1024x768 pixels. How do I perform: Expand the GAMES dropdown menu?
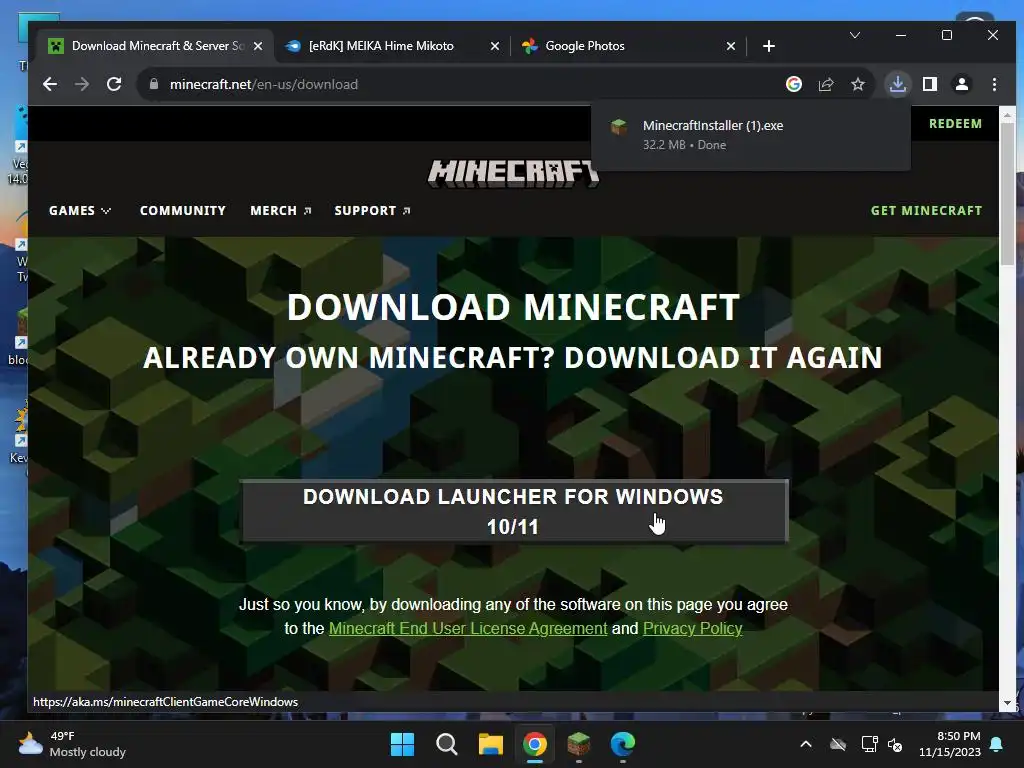(x=80, y=210)
